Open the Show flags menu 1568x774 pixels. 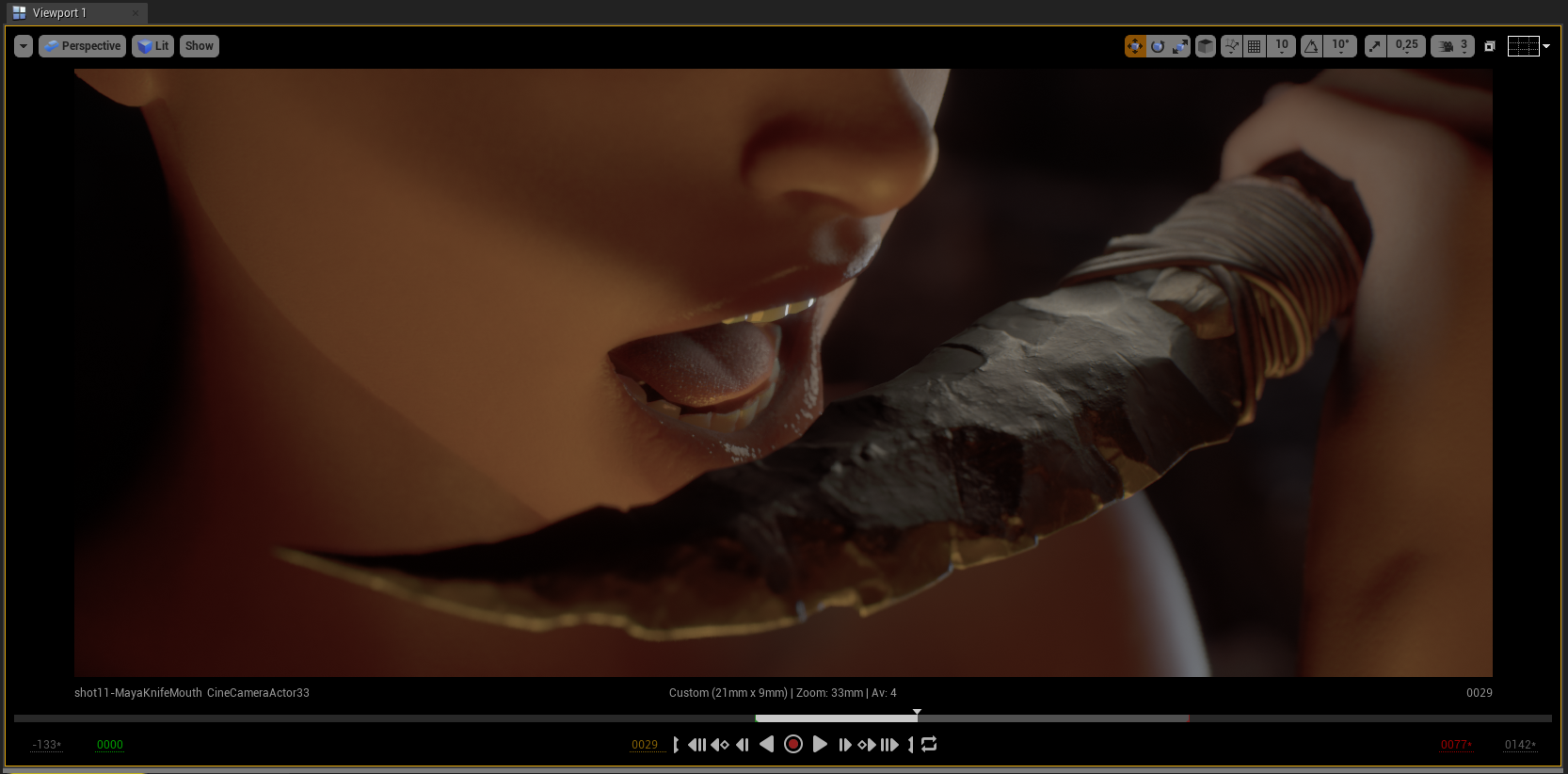pyautogui.click(x=200, y=46)
